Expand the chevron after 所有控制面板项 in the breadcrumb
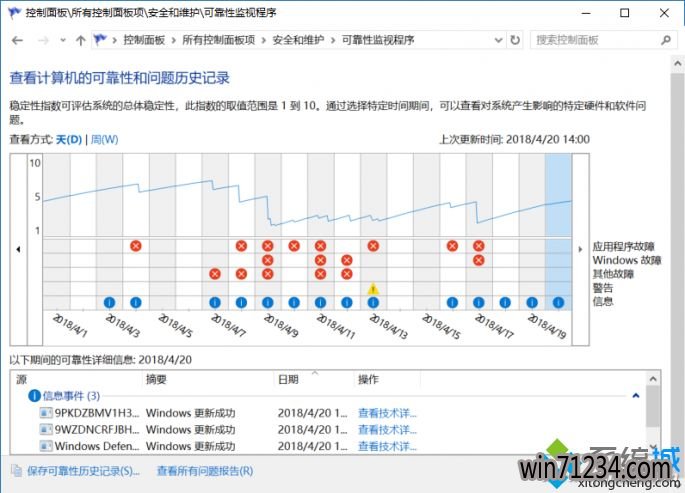 264,41
